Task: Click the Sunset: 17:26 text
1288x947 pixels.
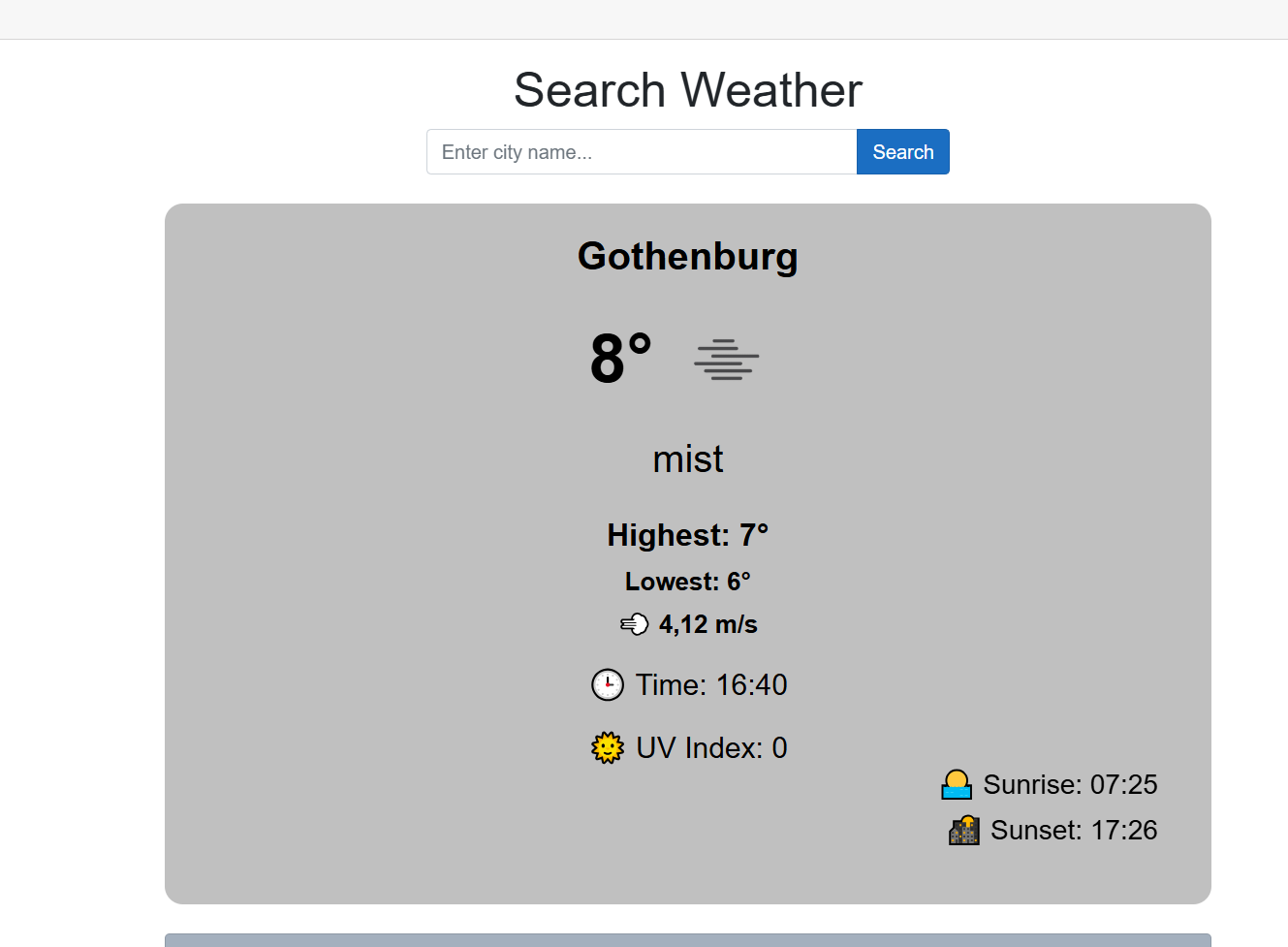Action: 1074,831
